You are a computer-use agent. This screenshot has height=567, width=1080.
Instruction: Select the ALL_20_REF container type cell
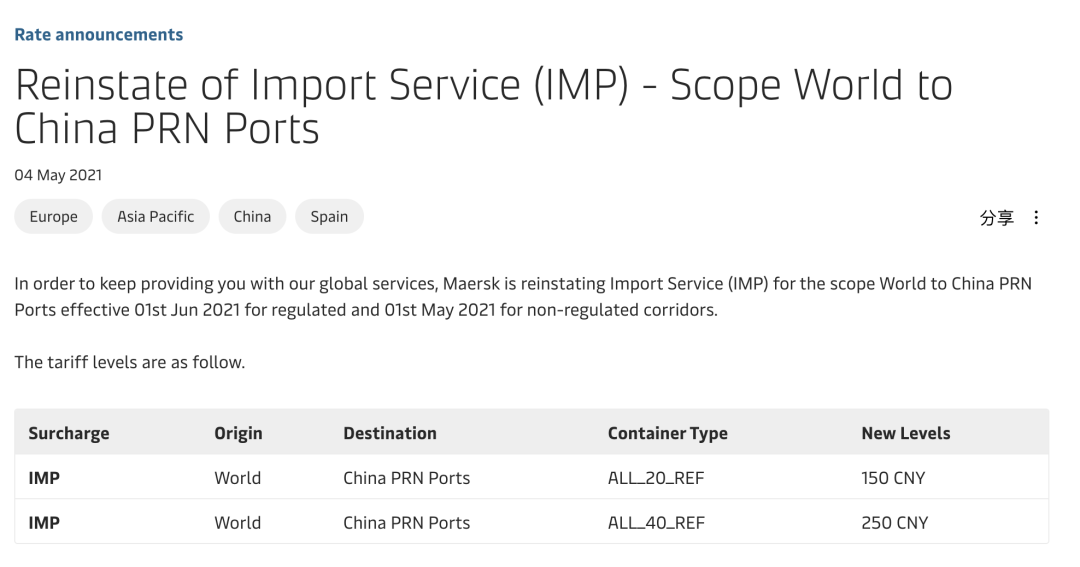(655, 478)
